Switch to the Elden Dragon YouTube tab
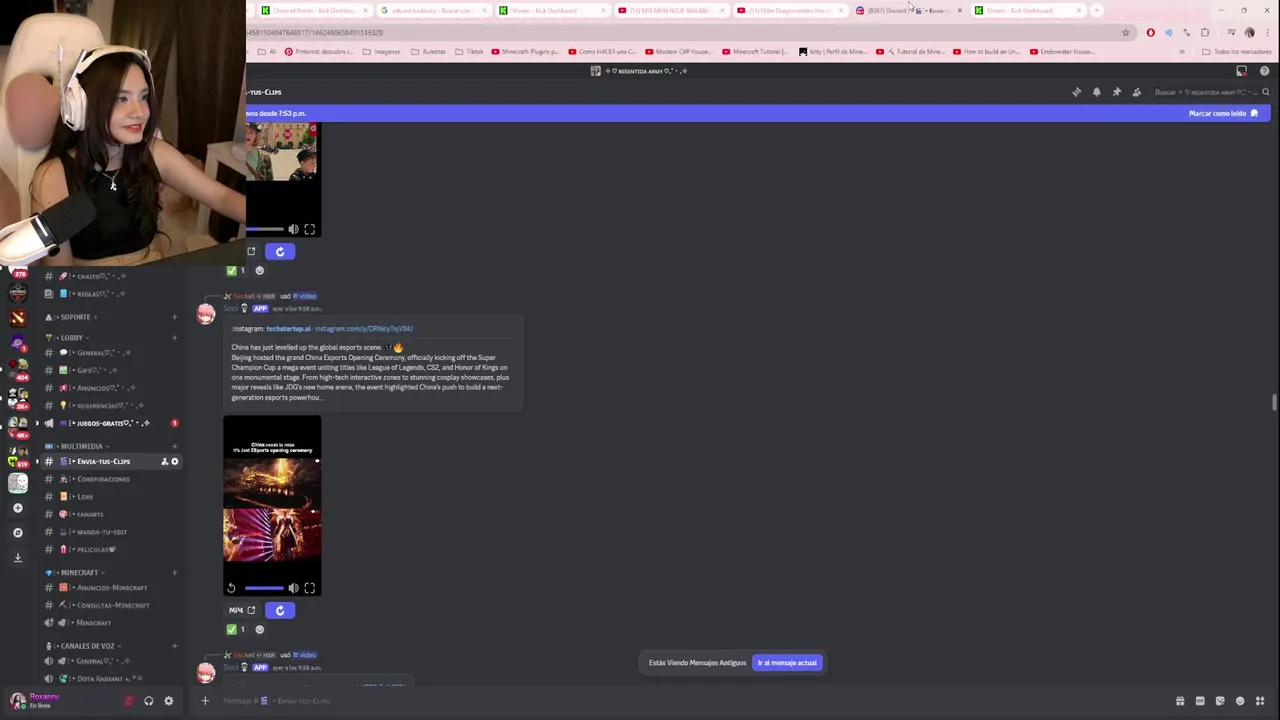This screenshot has width=1280, height=720. [x=790, y=10]
